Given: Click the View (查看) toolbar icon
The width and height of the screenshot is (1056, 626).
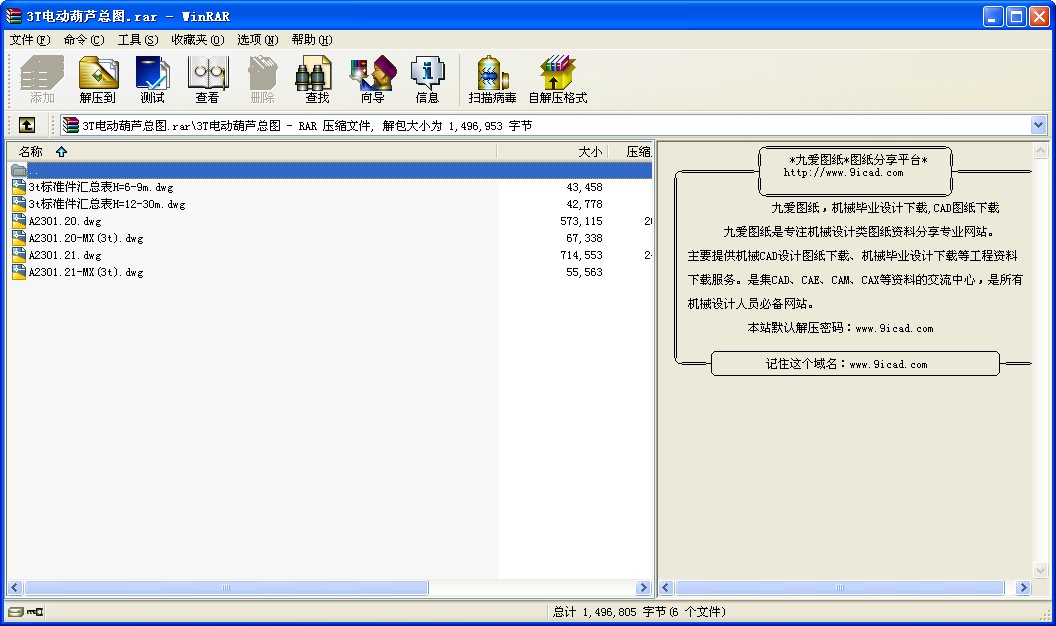Looking at the screenshot, I should point(207,79).
